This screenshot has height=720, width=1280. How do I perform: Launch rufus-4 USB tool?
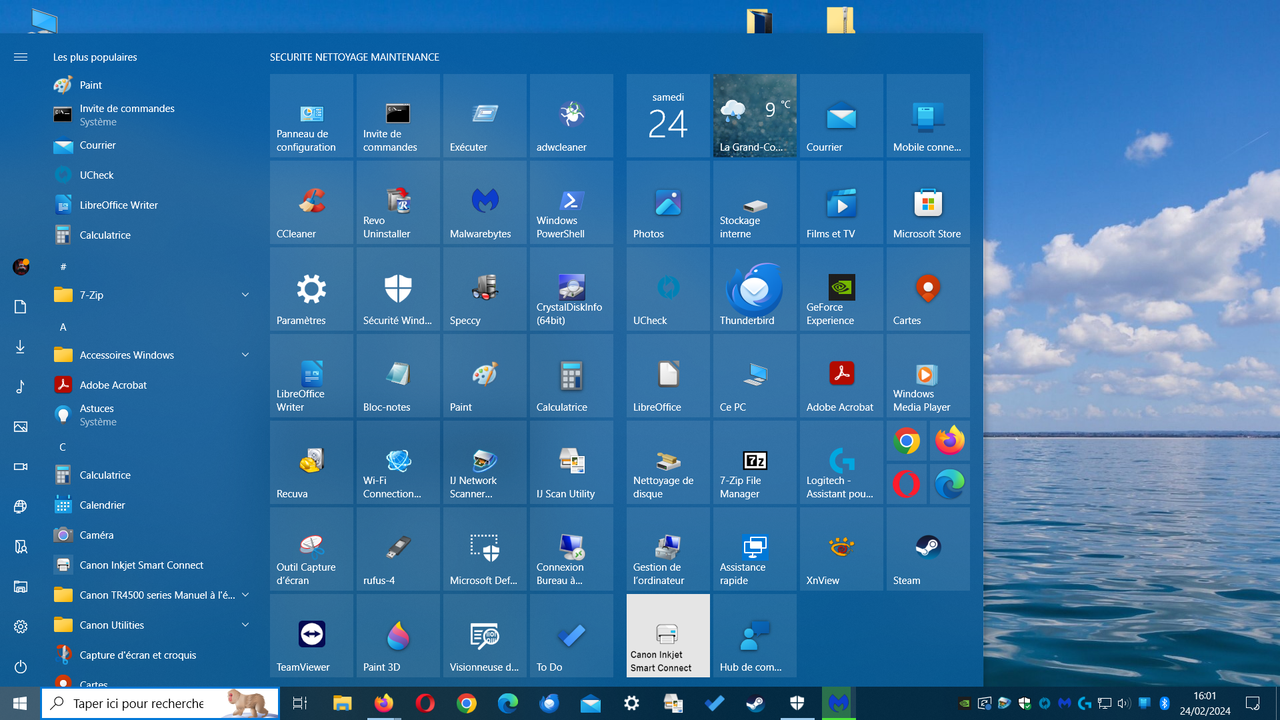pyautogui.click(x=397, y=549)
